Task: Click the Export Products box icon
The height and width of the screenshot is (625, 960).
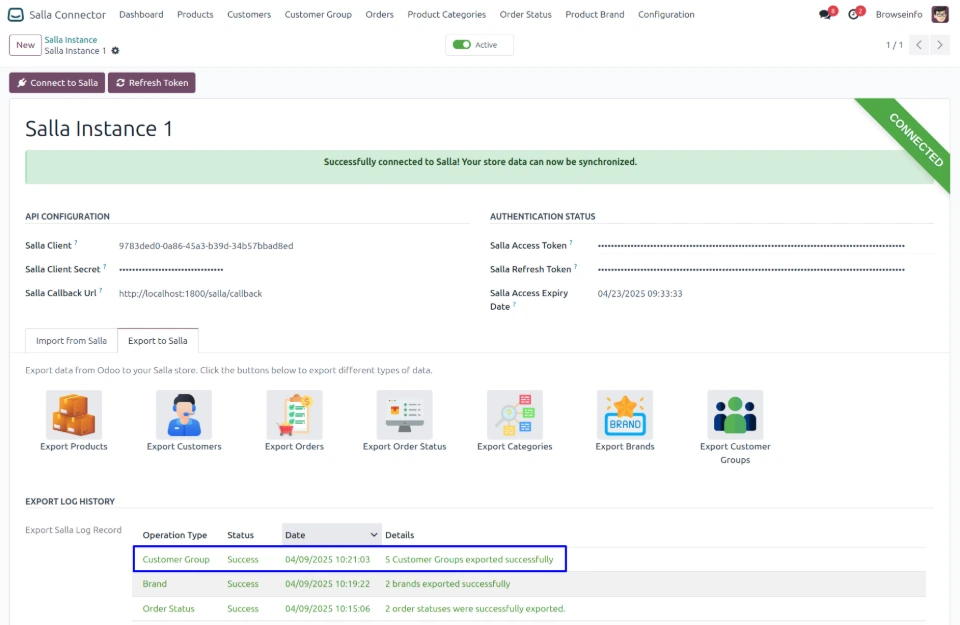Action: click(74, 414)
